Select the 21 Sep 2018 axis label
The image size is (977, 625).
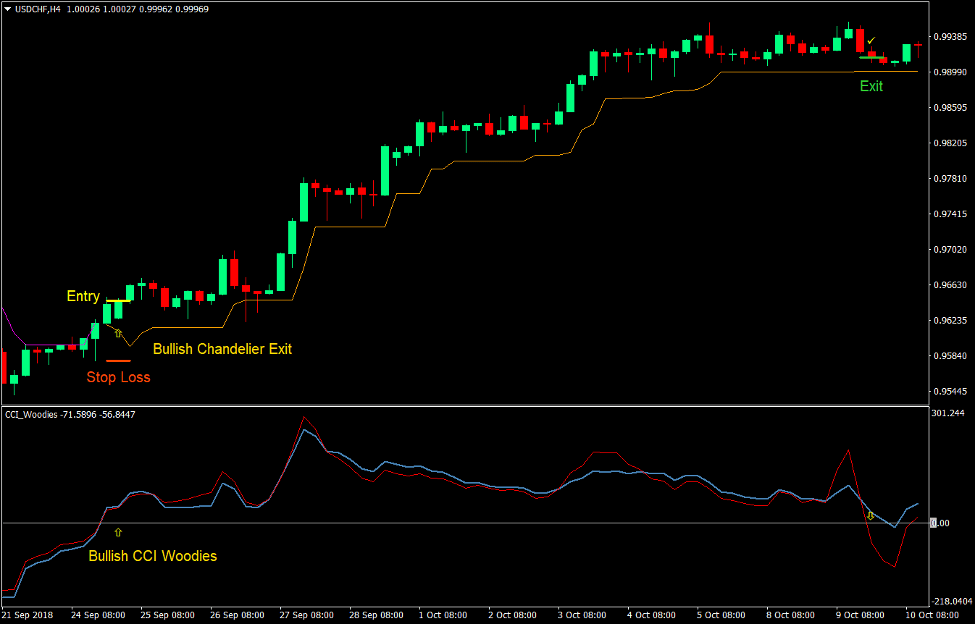click(28, 613)
